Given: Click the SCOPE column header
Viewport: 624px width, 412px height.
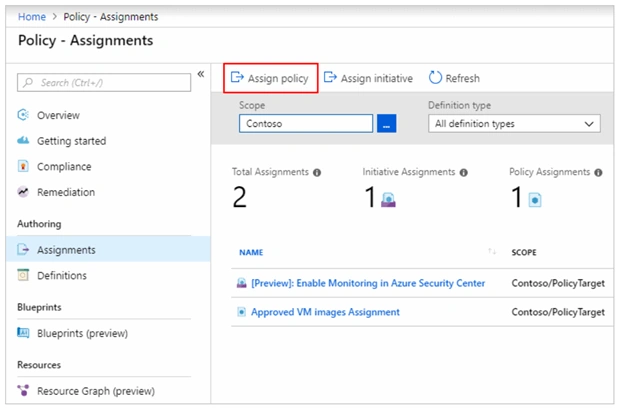Looking at the screenshot, I should [524, 253].
